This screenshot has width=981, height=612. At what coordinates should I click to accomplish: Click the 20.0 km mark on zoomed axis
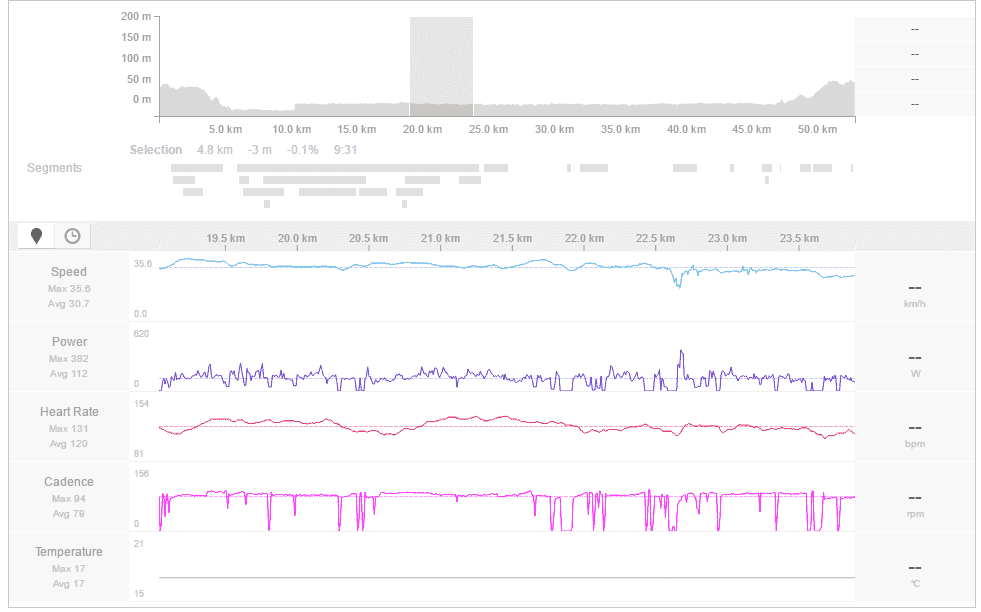pos(297,238)
